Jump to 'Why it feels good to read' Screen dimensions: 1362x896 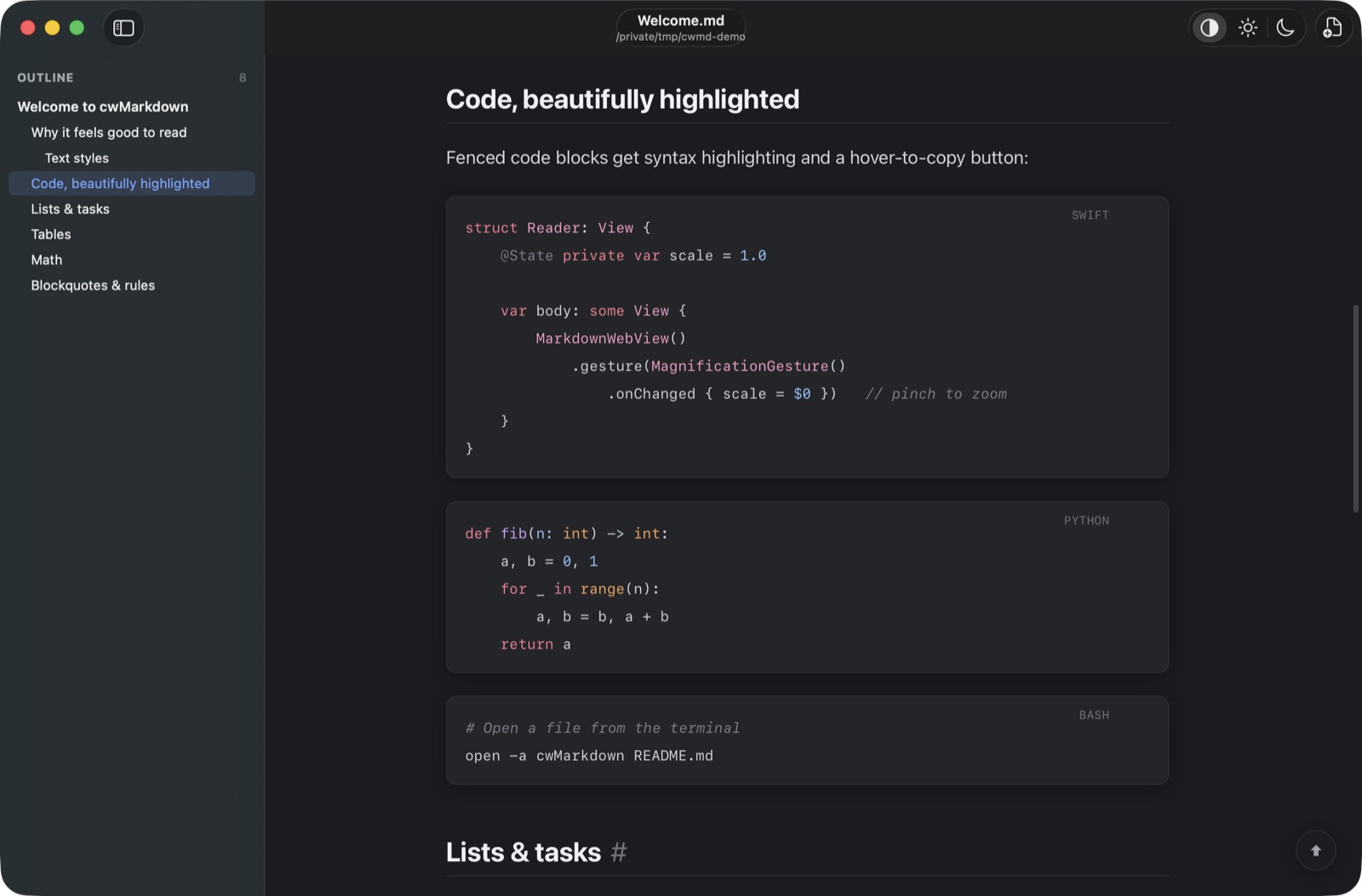click(109, 132)
